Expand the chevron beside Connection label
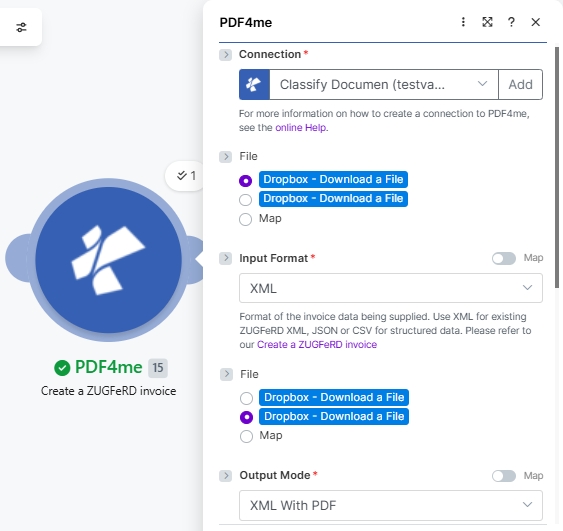This screenshot has height=531, width=563. tap(225, 55)
